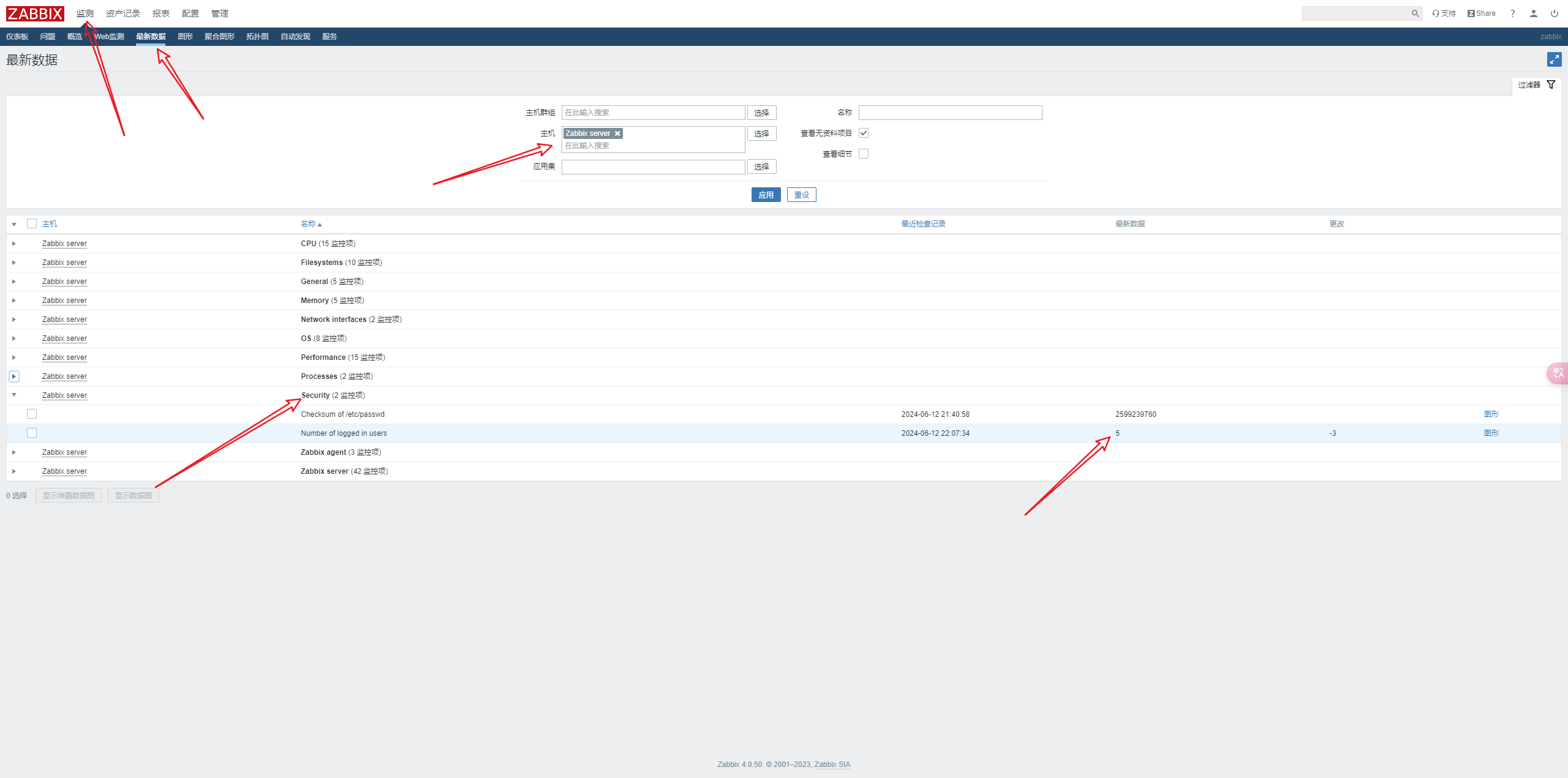Image resolution: width=1568 pixels, height=778 pixels.
Task: Expand the General application group
Action: [14, 282]
